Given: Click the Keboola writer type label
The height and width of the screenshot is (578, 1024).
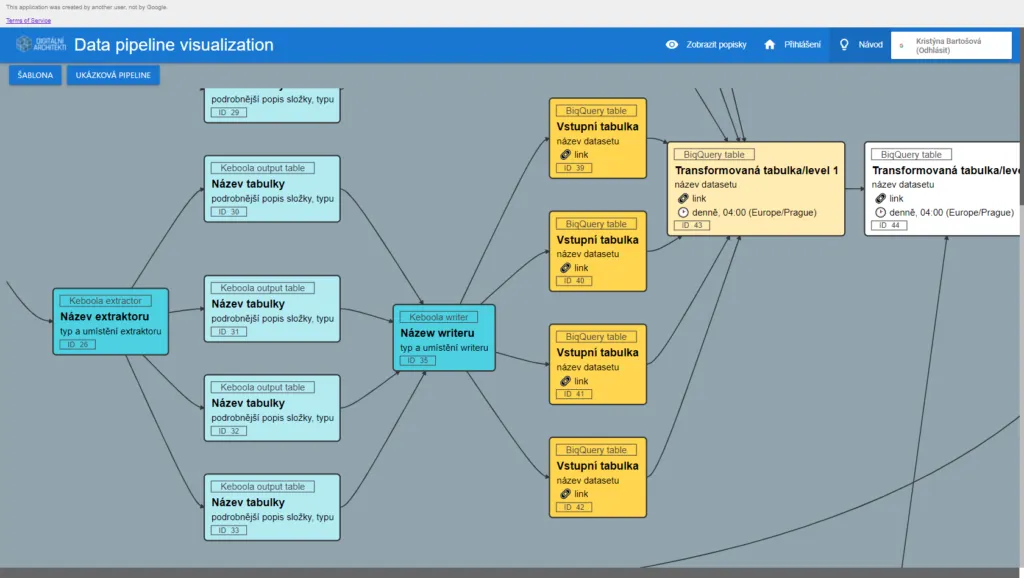Looking at the screenshot, I should click(438, 317).
